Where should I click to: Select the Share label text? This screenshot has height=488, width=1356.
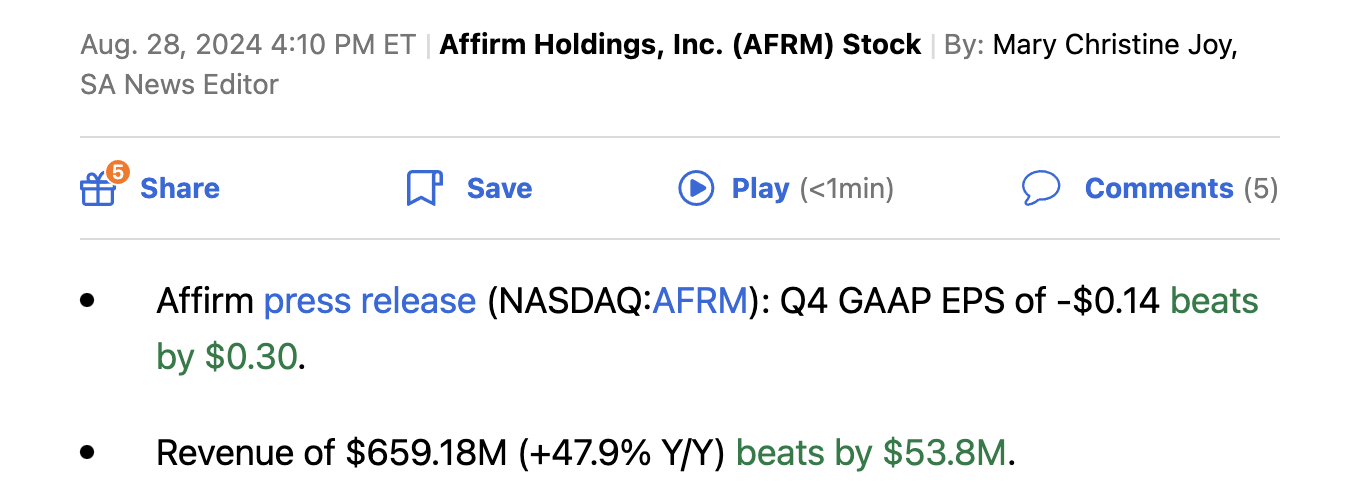tap(180, 188)
